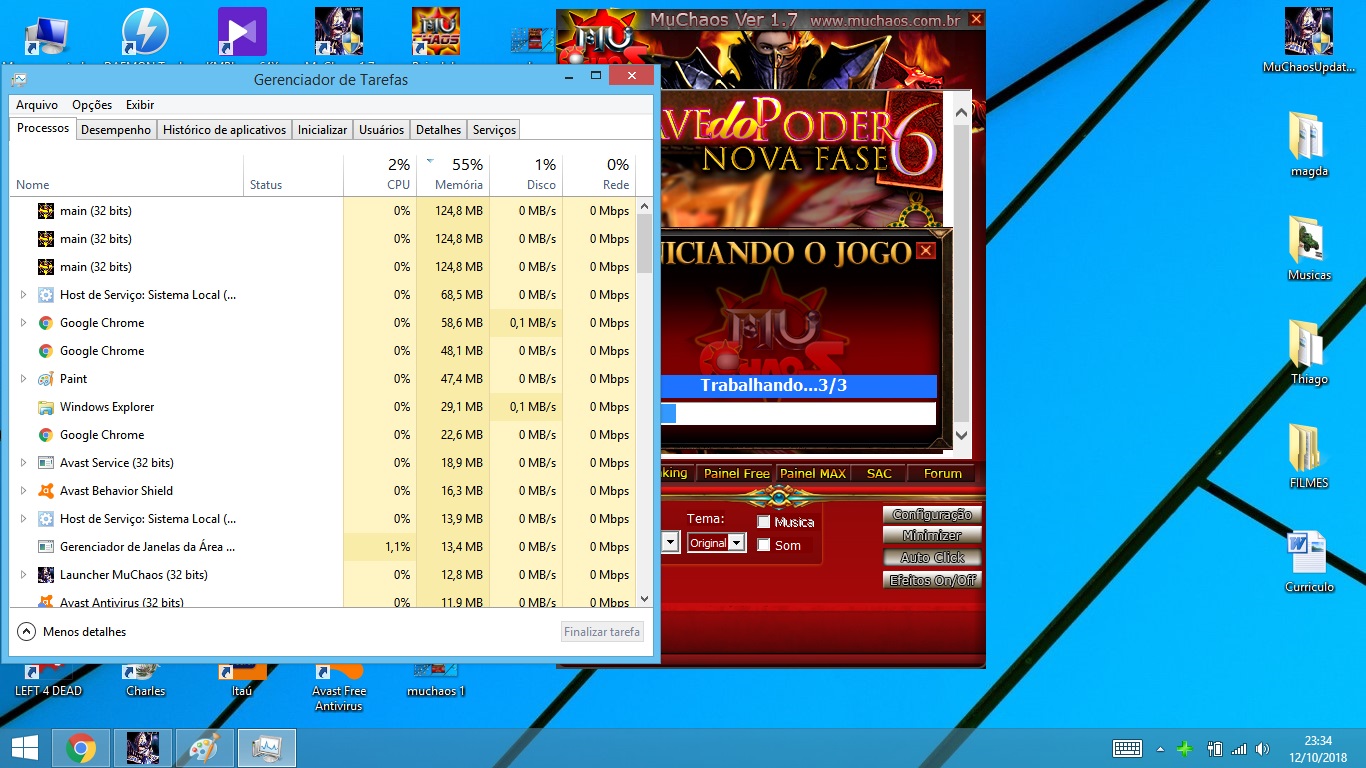
Task: Click the volume speaker tray icon
Action: click(1262, 748)
